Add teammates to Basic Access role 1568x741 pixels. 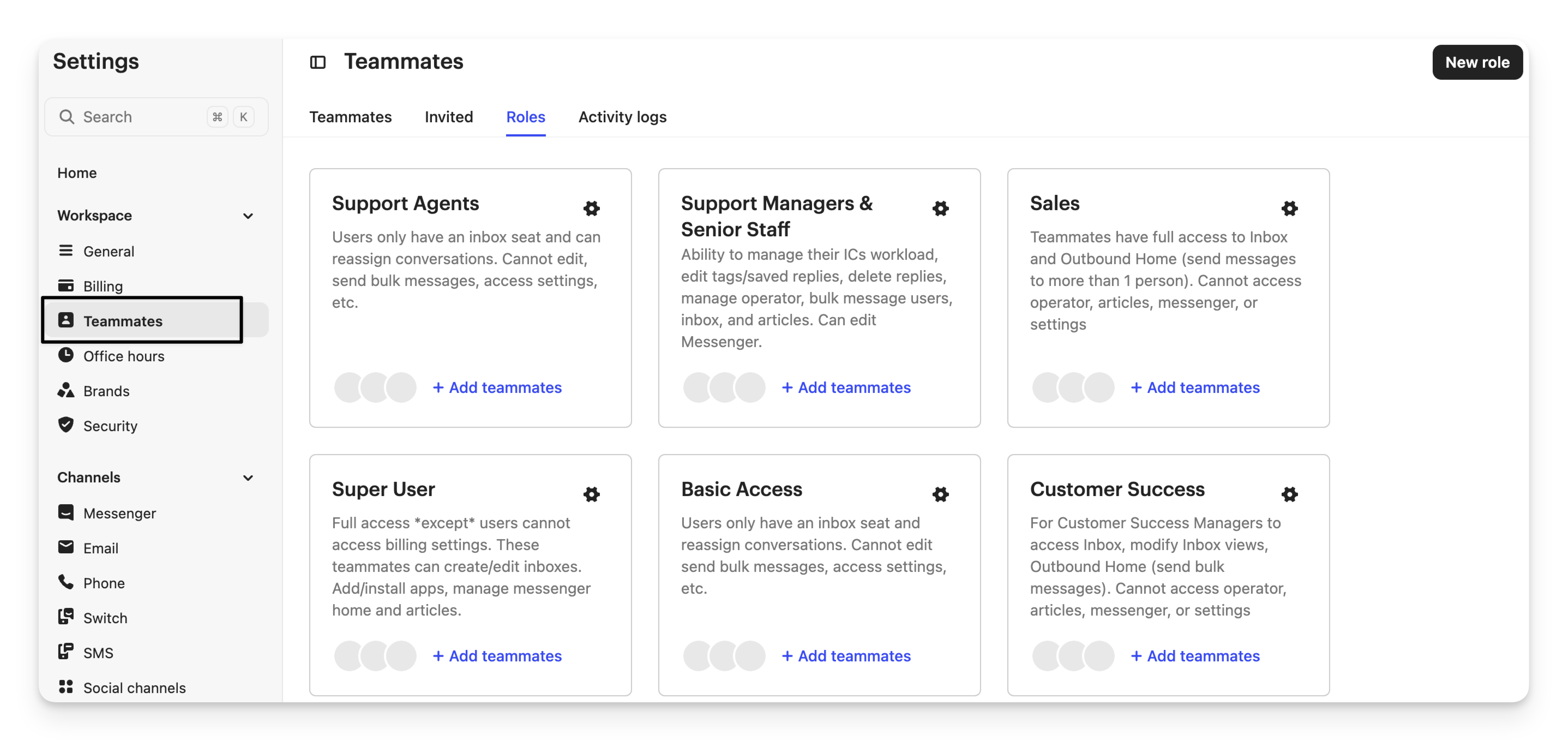[846, 656]
